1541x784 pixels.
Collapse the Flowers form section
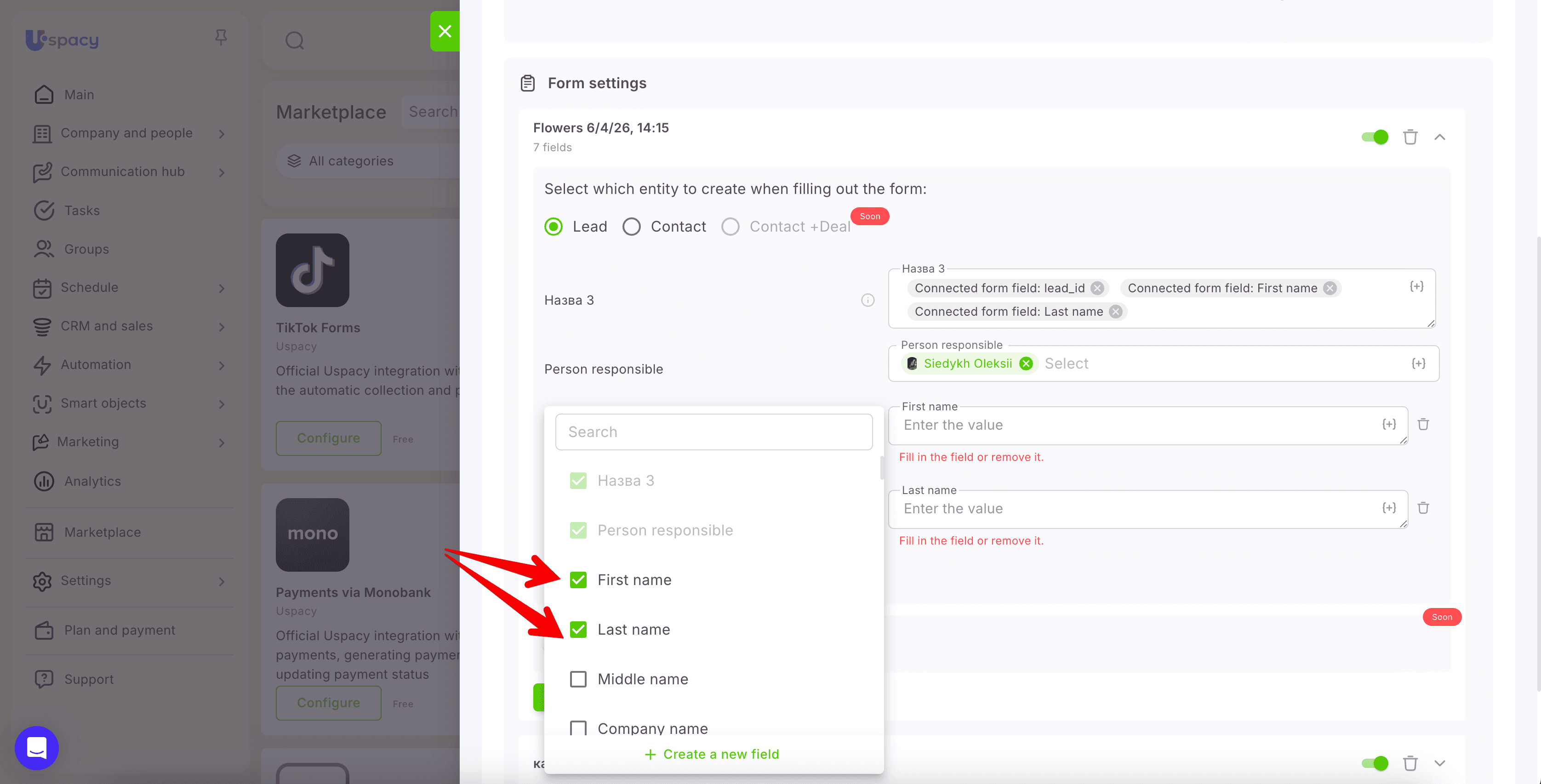(1439, 137)
